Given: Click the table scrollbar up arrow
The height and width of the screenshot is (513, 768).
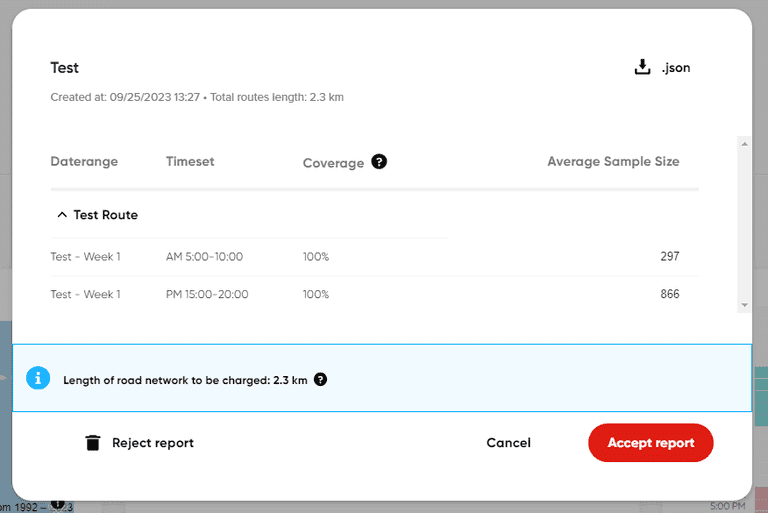Looking at the screenshot, I should pos(743,145).
